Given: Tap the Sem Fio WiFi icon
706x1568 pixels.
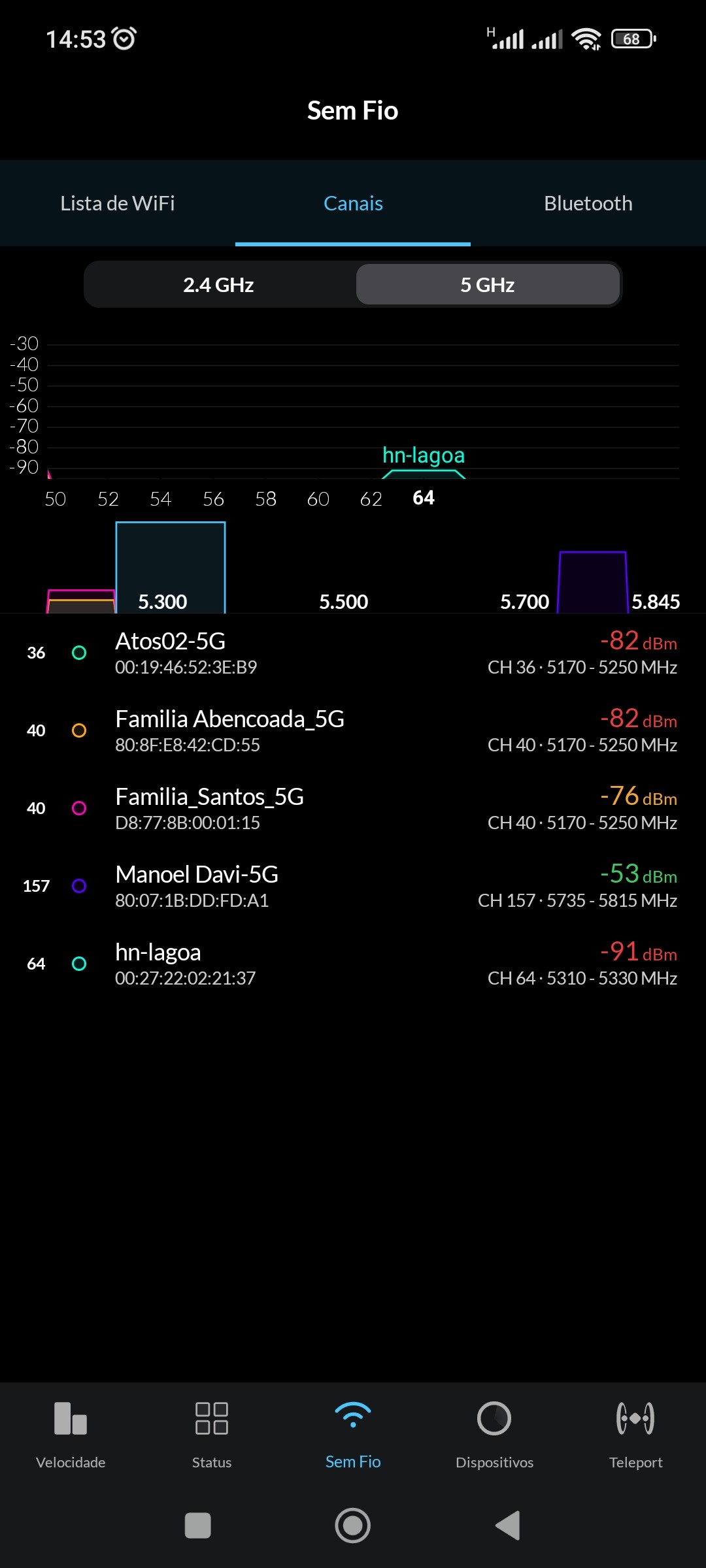Looking at the screenshot, I should click(353, 1416).
